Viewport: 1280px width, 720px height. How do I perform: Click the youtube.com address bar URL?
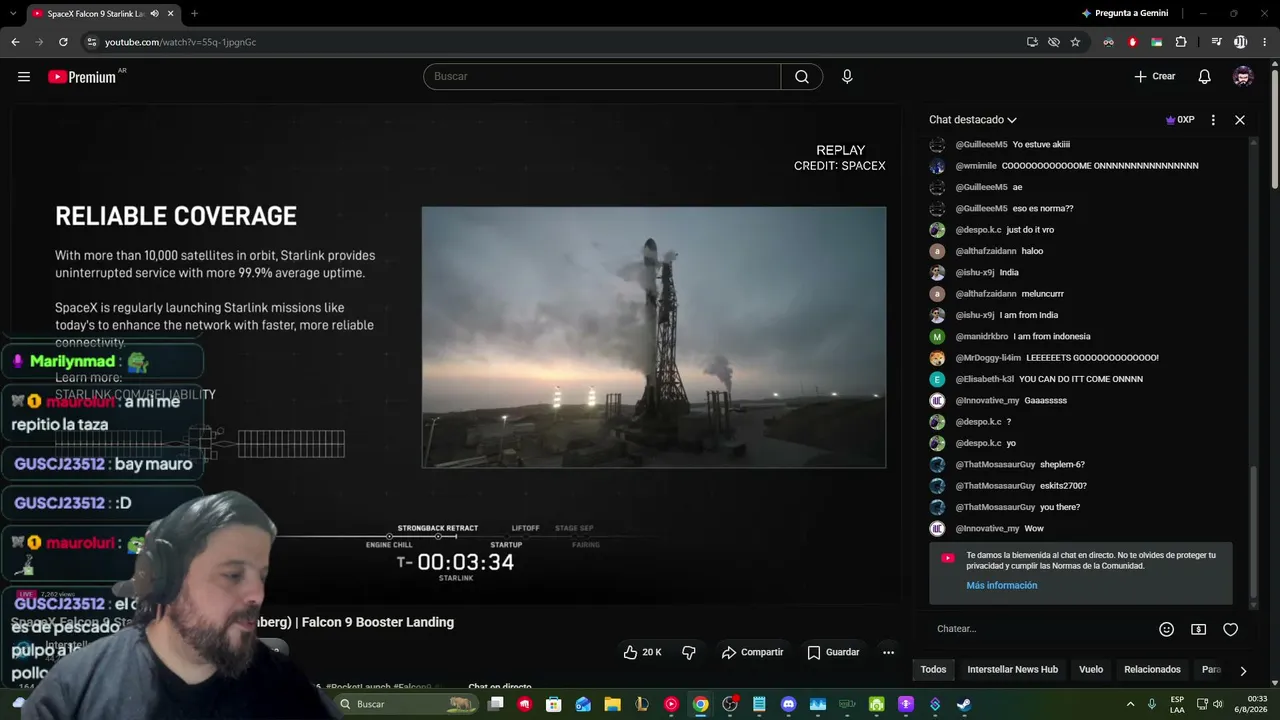(x=180, y=42)
